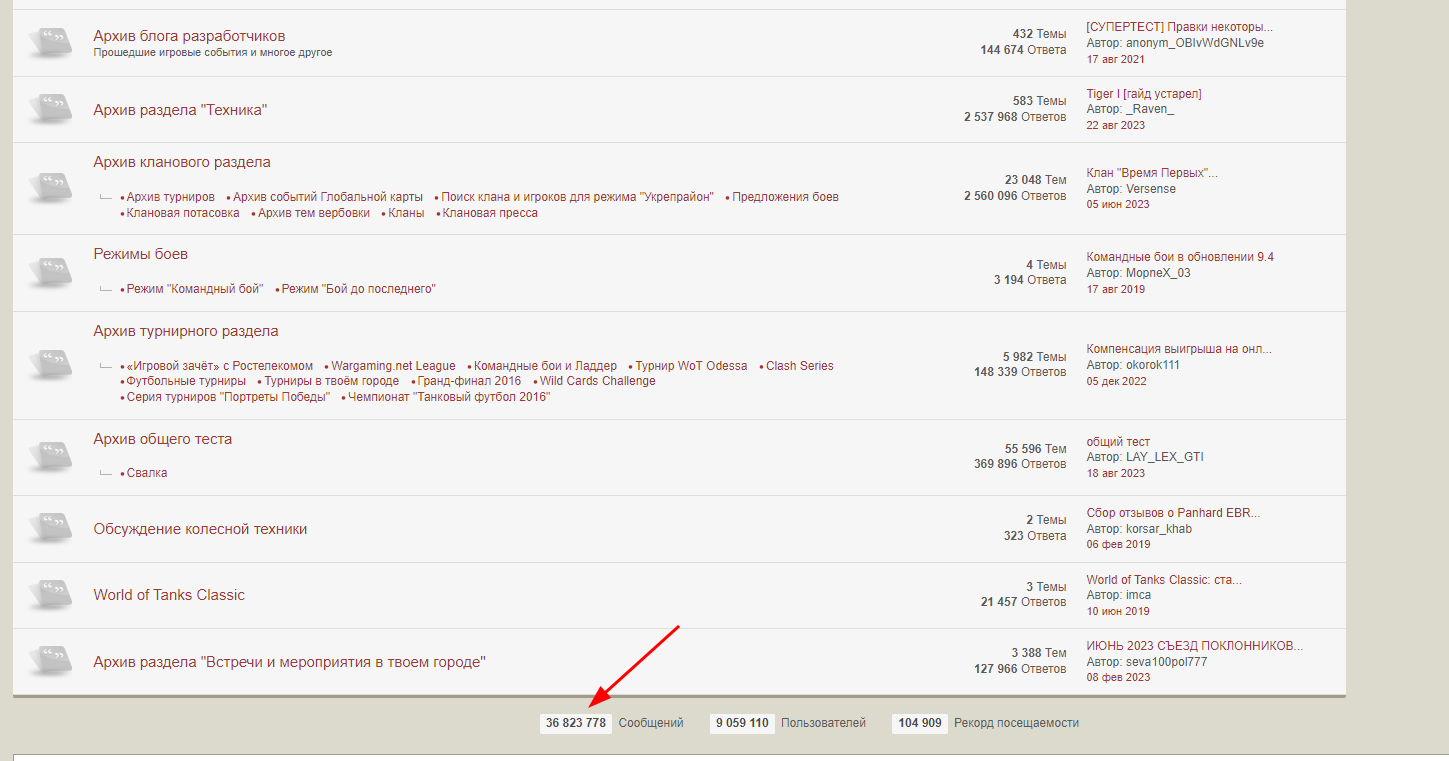Click forum icon beside Архив общего теста

(x=50, y=456)
